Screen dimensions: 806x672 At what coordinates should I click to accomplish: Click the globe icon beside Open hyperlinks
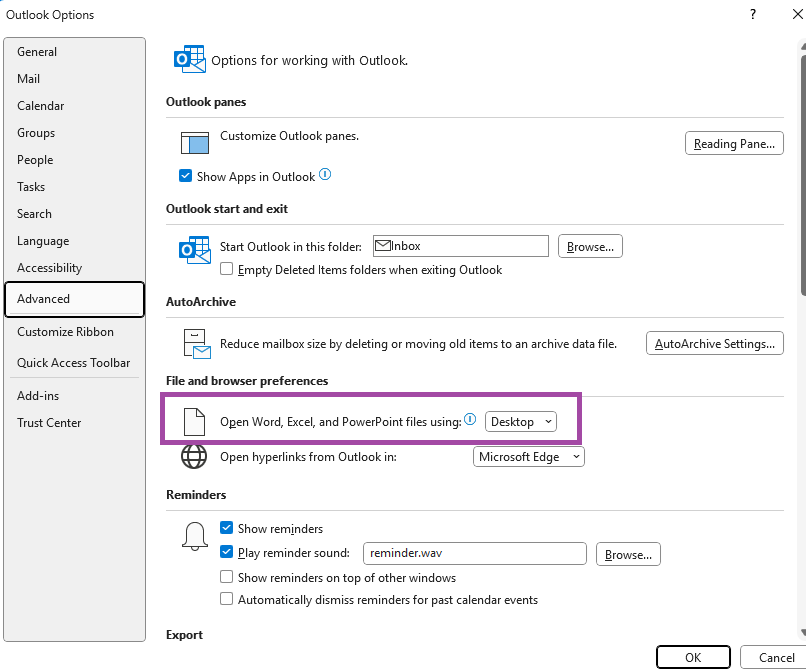click(194, 456)
